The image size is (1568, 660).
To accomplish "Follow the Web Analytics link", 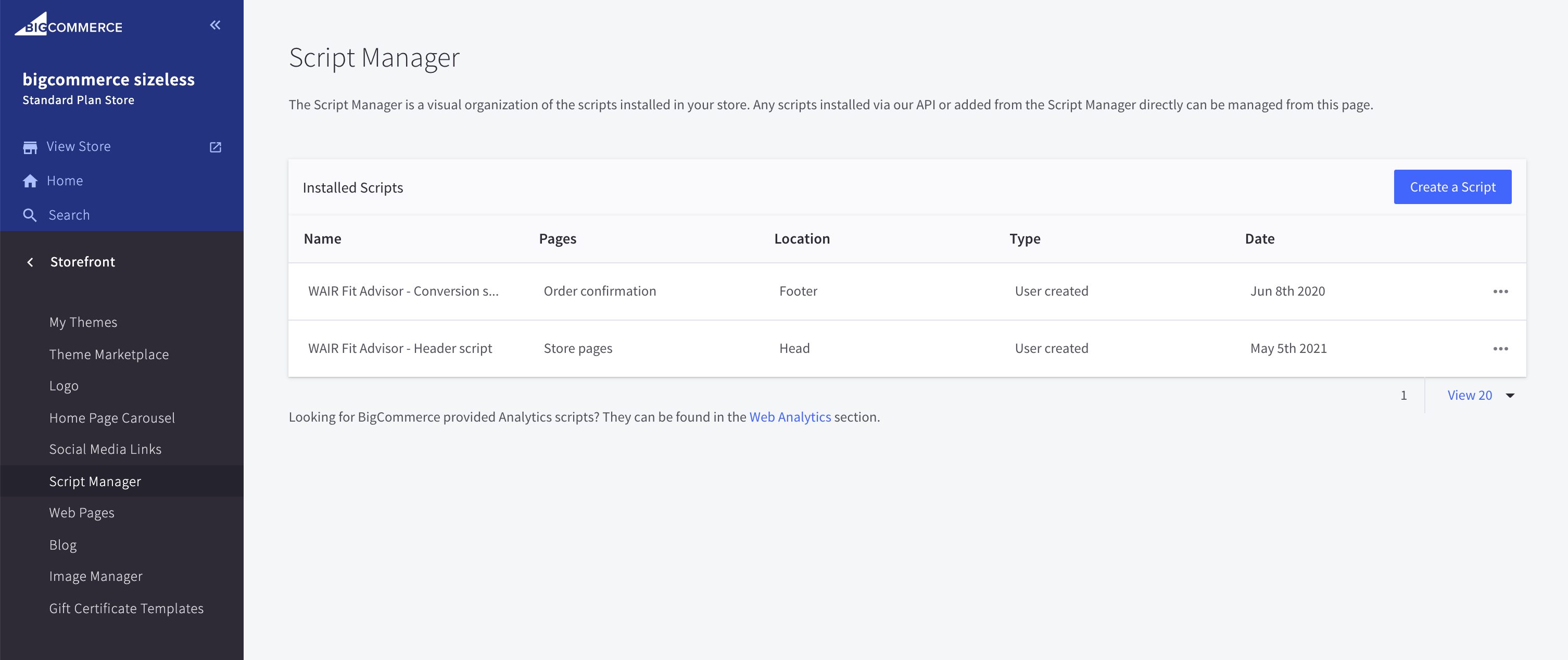I will (x=790, y=417).
